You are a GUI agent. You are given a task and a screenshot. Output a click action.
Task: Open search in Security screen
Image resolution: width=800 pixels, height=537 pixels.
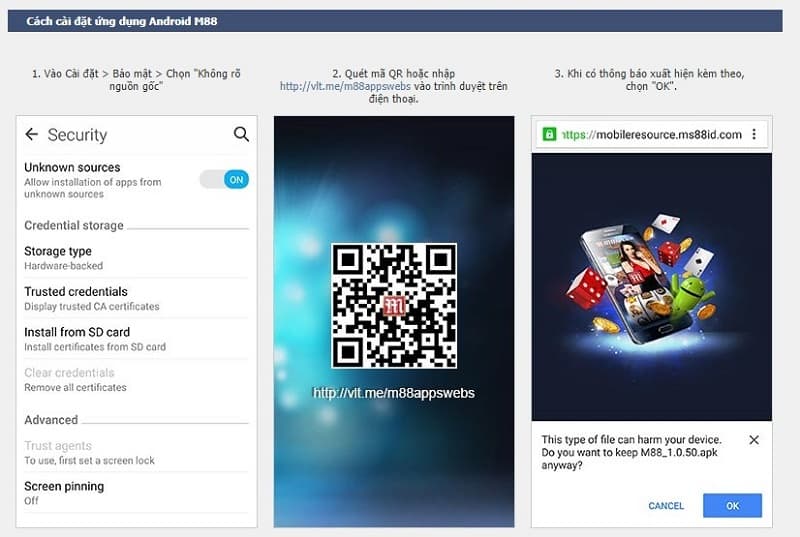pos(241,134)
